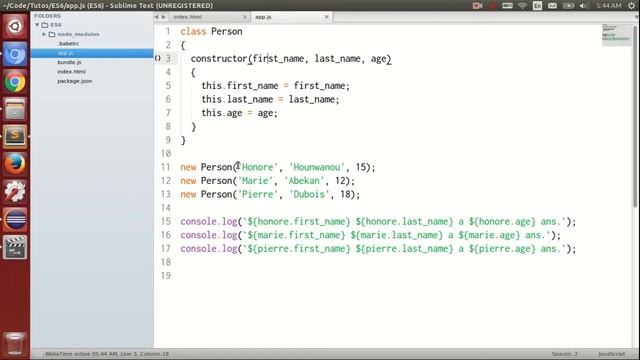640x360 pixels.
Task: Click the 'constructor' word on line 3
Action: pyautogui.click(x=219, y=59)
